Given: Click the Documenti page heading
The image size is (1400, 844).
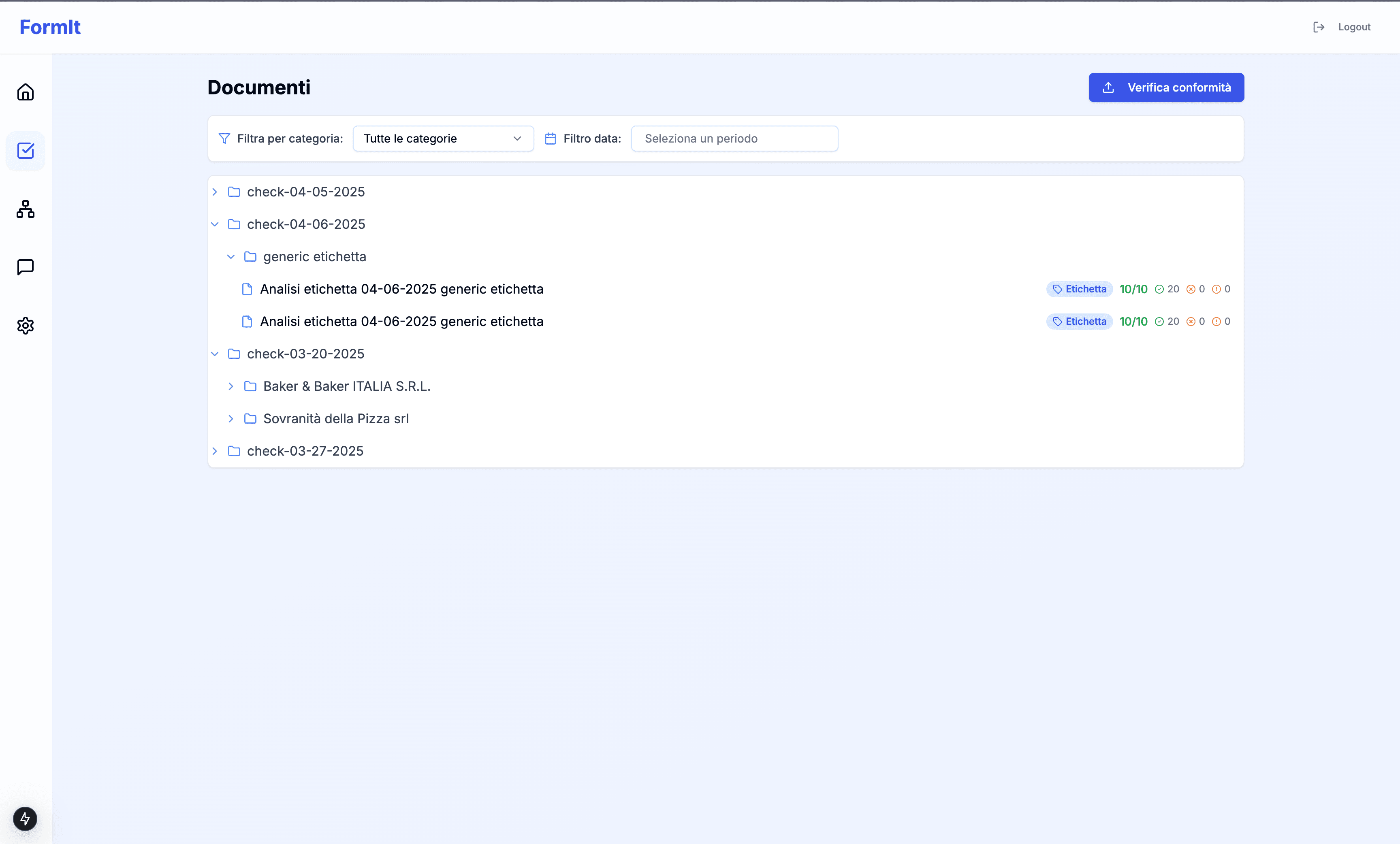Looking at the screenshot, I should (x=258, y=87).
